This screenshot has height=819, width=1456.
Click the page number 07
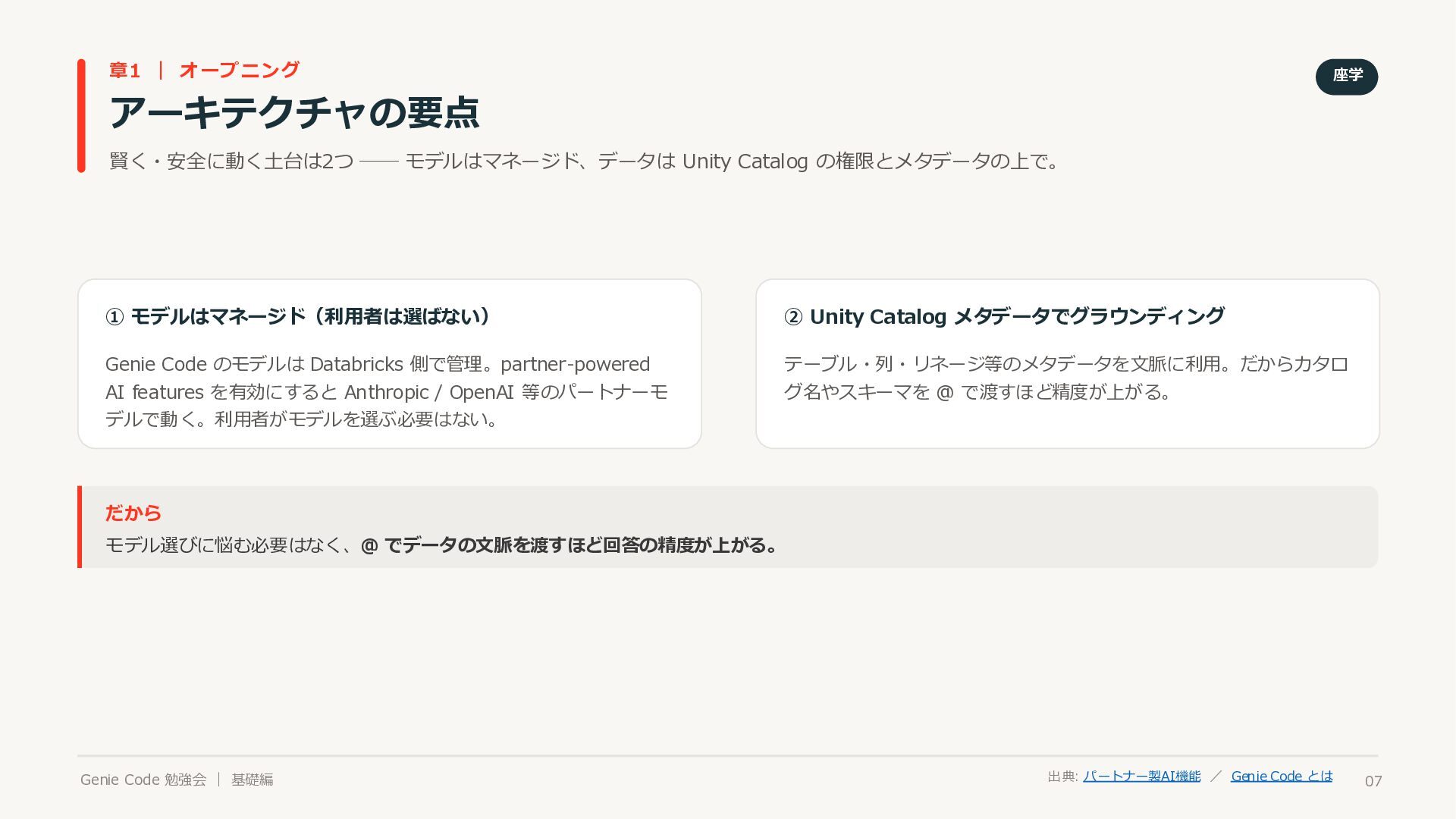(1373, 781)
